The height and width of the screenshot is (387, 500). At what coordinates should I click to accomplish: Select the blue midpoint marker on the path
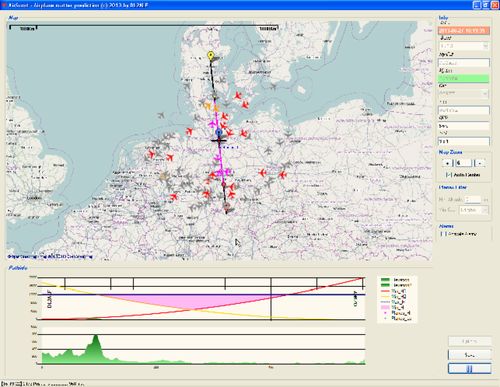click(x=219, y=133)
